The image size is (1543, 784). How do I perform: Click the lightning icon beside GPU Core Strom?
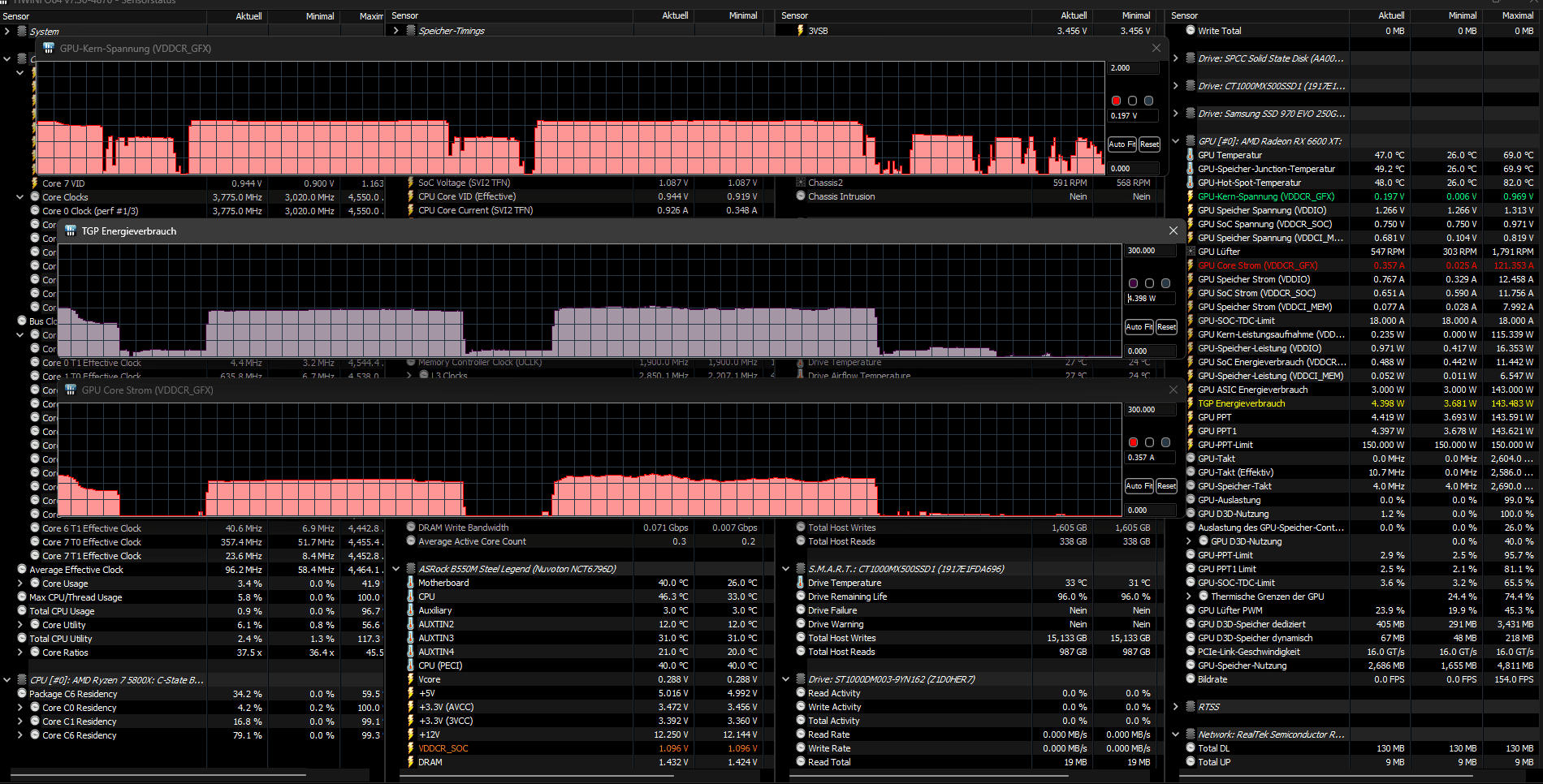1191,265
